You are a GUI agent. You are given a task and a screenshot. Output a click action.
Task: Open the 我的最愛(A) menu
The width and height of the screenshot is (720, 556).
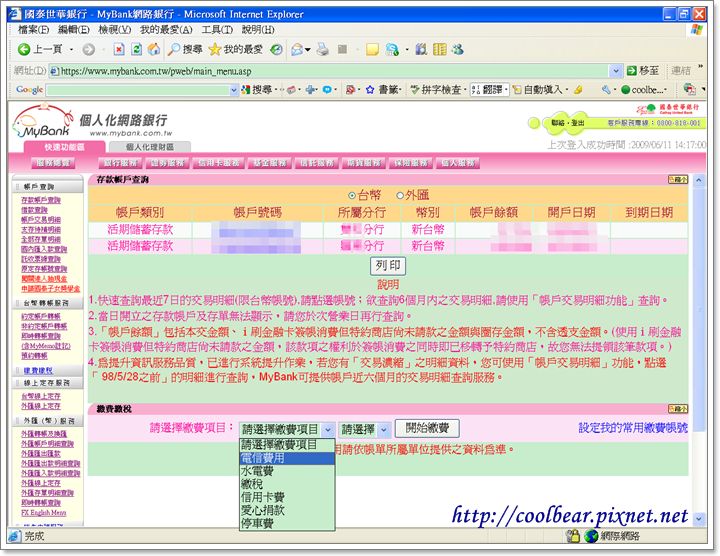(166, 29)
